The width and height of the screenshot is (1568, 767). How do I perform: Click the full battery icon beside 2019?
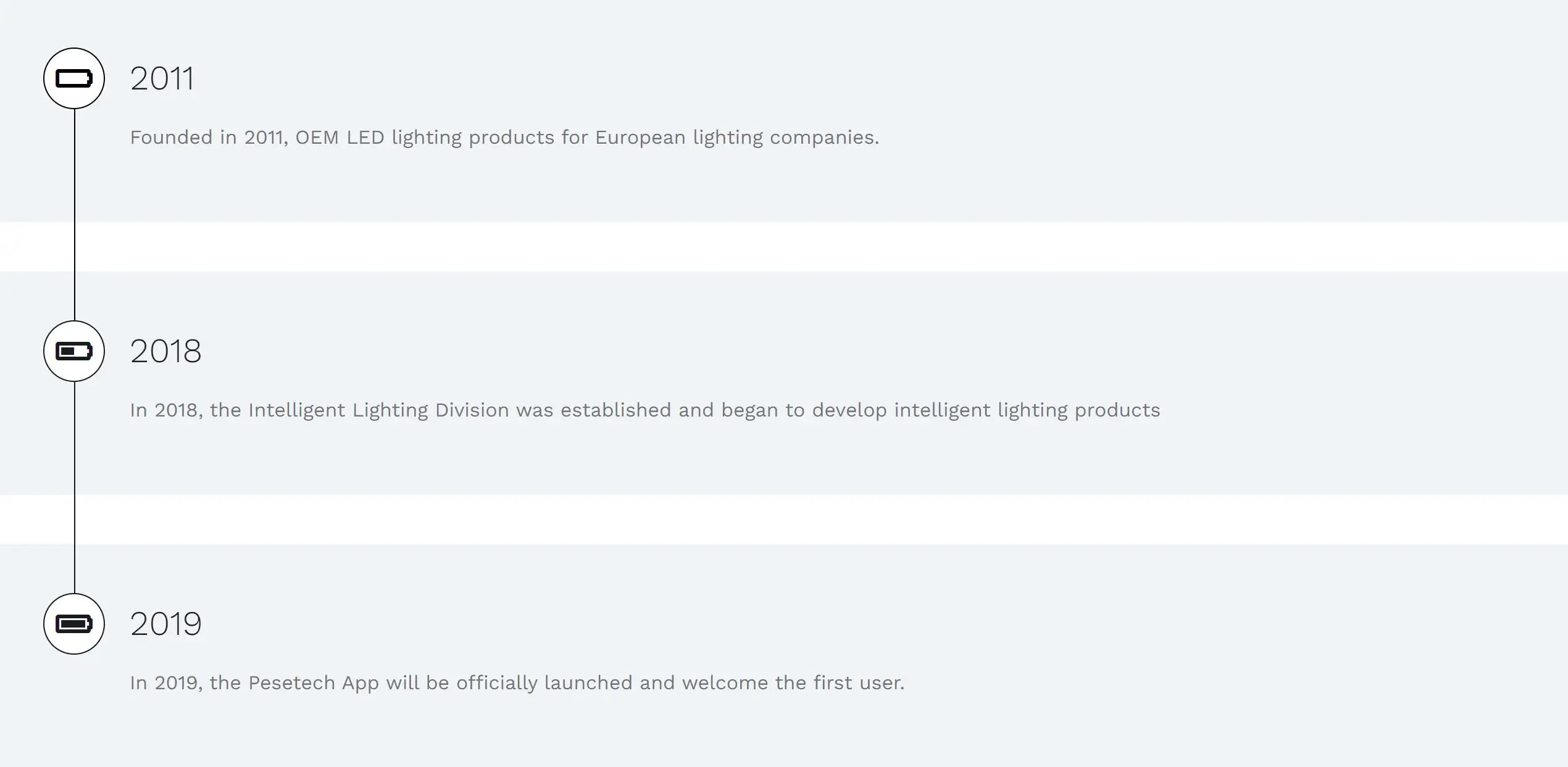coord(74,624)
